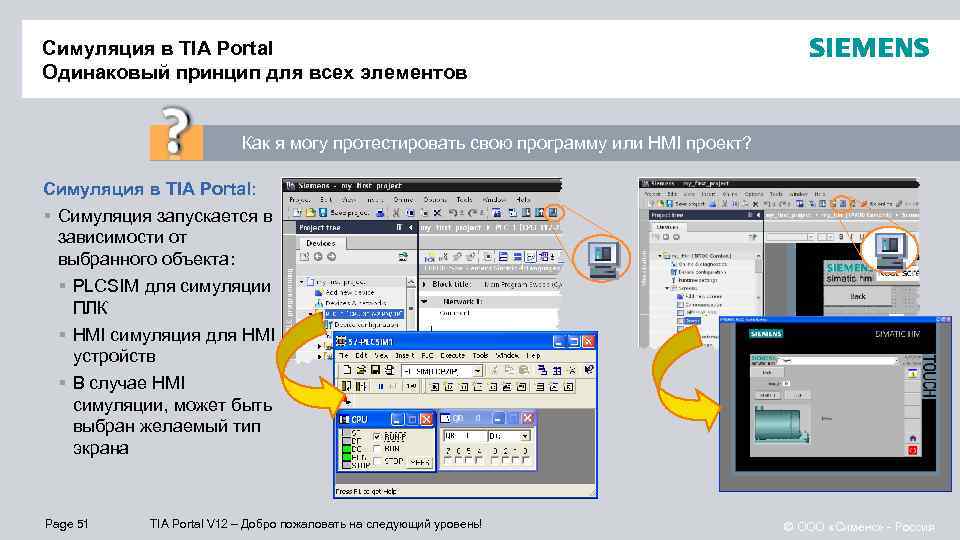Click Start simulation icon in left TIA toolbar

pyautogui.click(x=553, y=212)
